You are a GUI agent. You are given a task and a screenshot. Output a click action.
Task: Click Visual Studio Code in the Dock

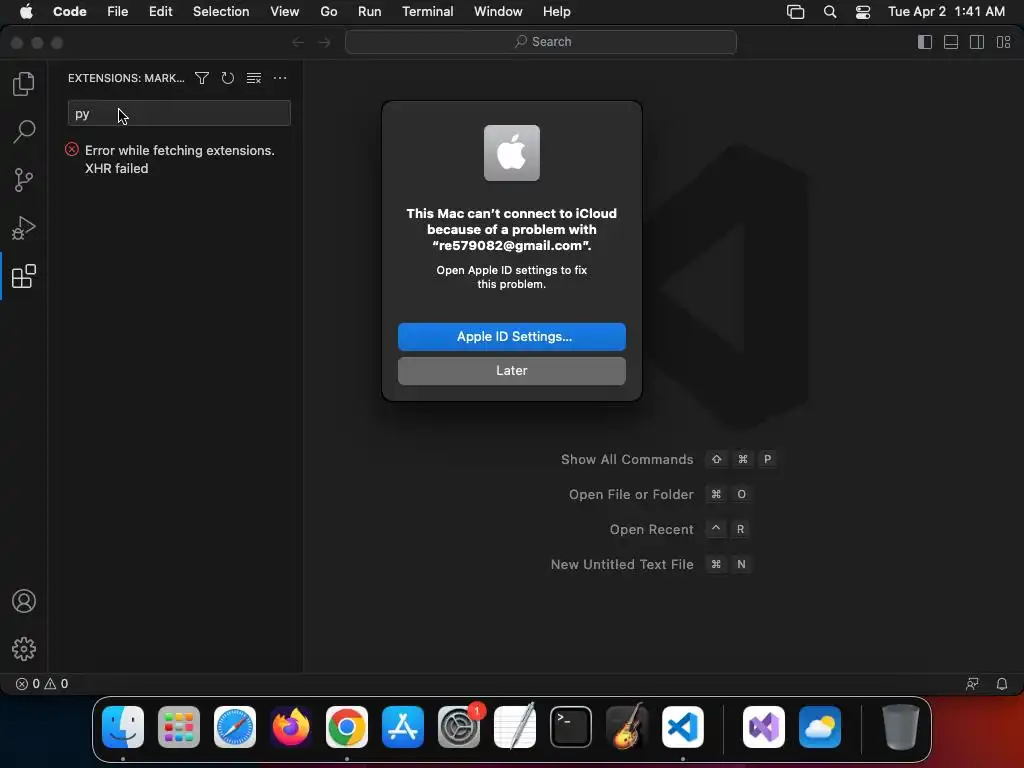tap(683, 727)
